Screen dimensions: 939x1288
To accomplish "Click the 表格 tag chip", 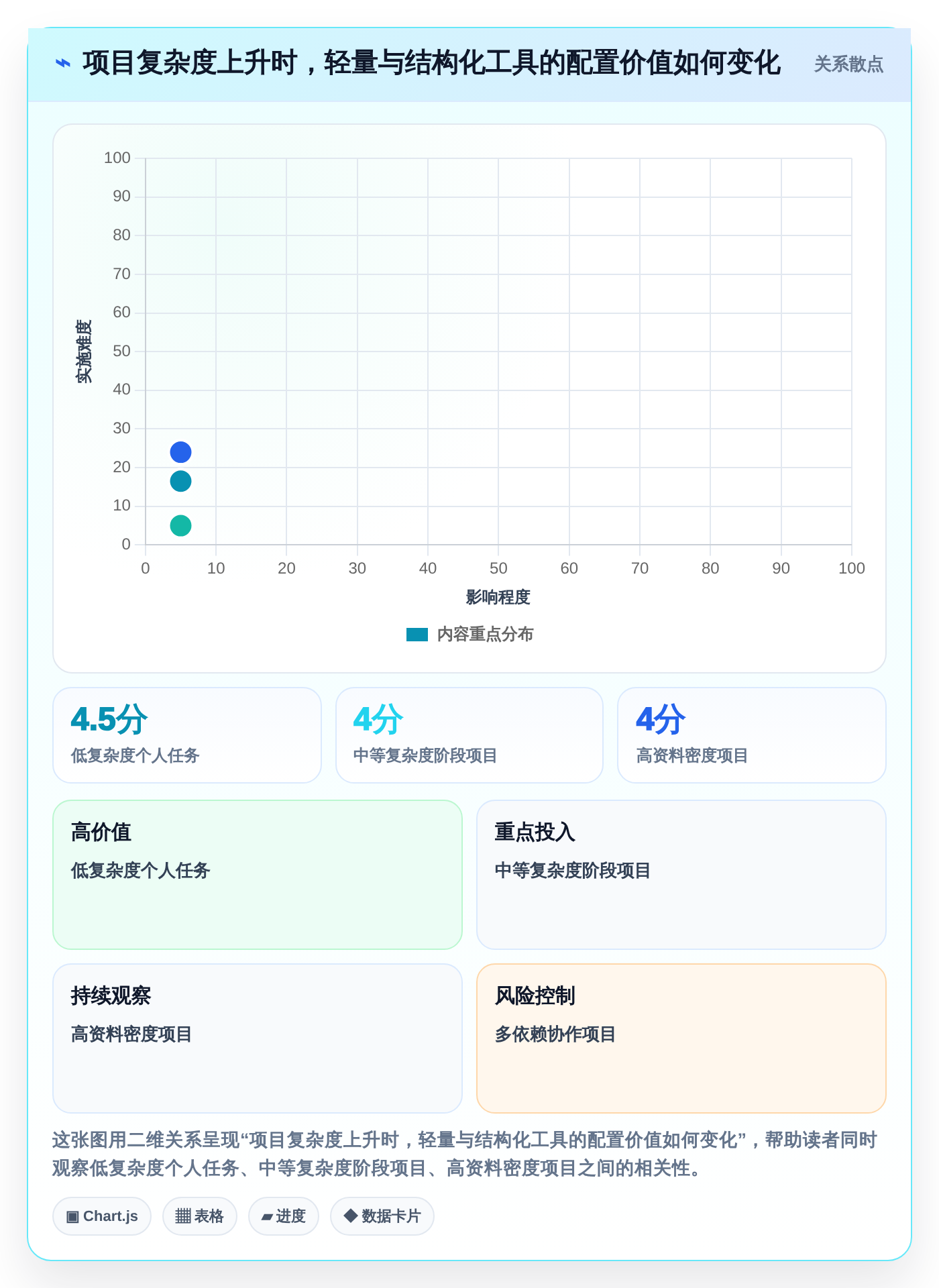I will tap(200, 1216).
